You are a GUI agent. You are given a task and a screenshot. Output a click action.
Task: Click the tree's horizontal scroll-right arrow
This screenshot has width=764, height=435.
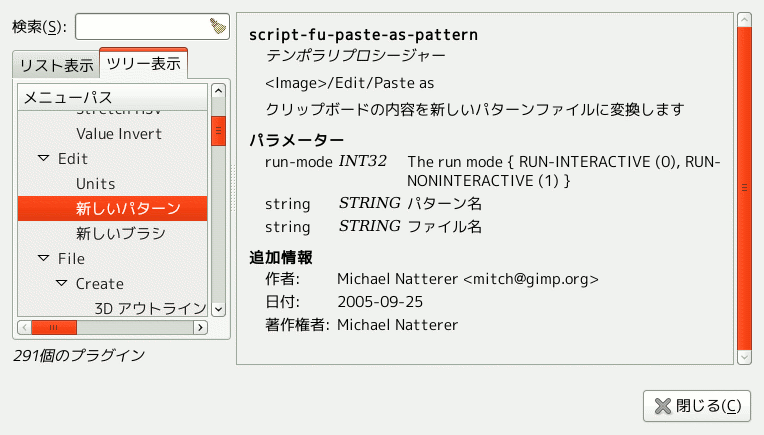pos(200,327)
